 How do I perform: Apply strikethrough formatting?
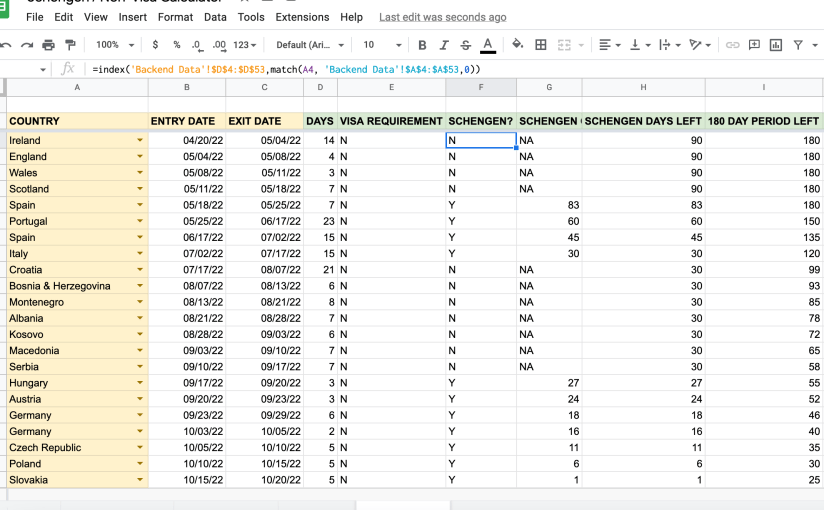point(465,45)
